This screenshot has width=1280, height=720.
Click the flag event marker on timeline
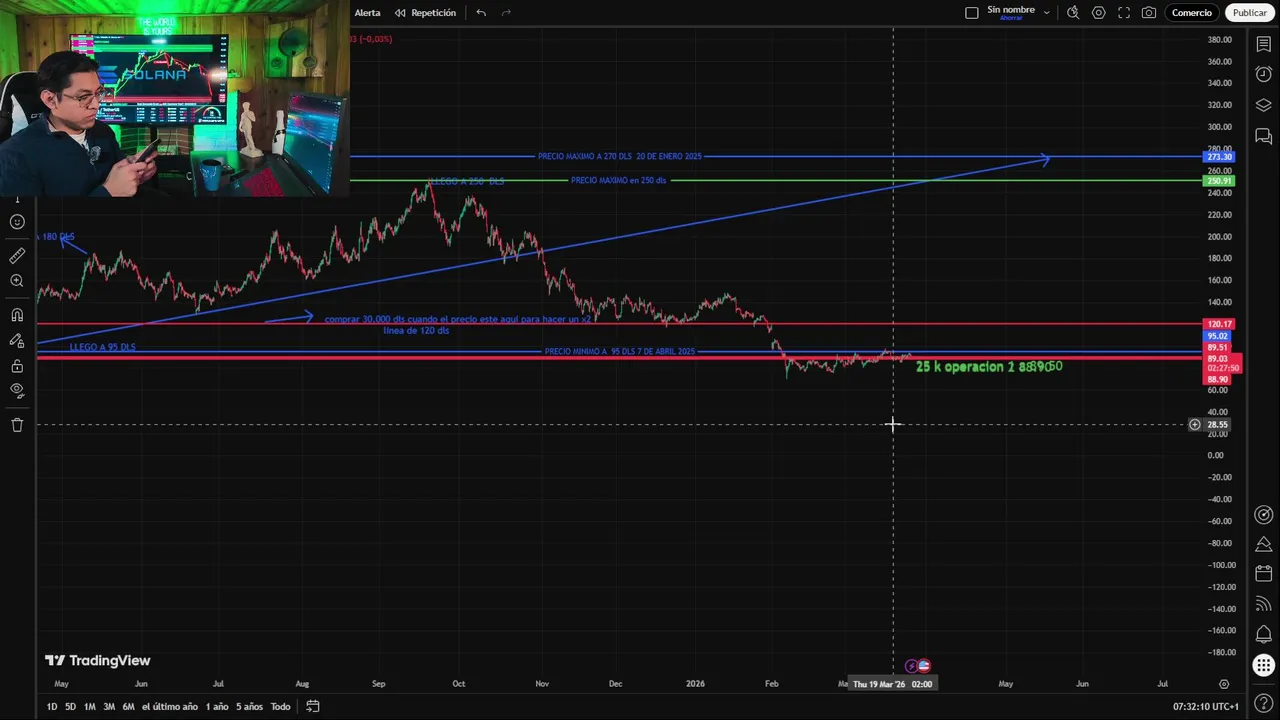924,666
